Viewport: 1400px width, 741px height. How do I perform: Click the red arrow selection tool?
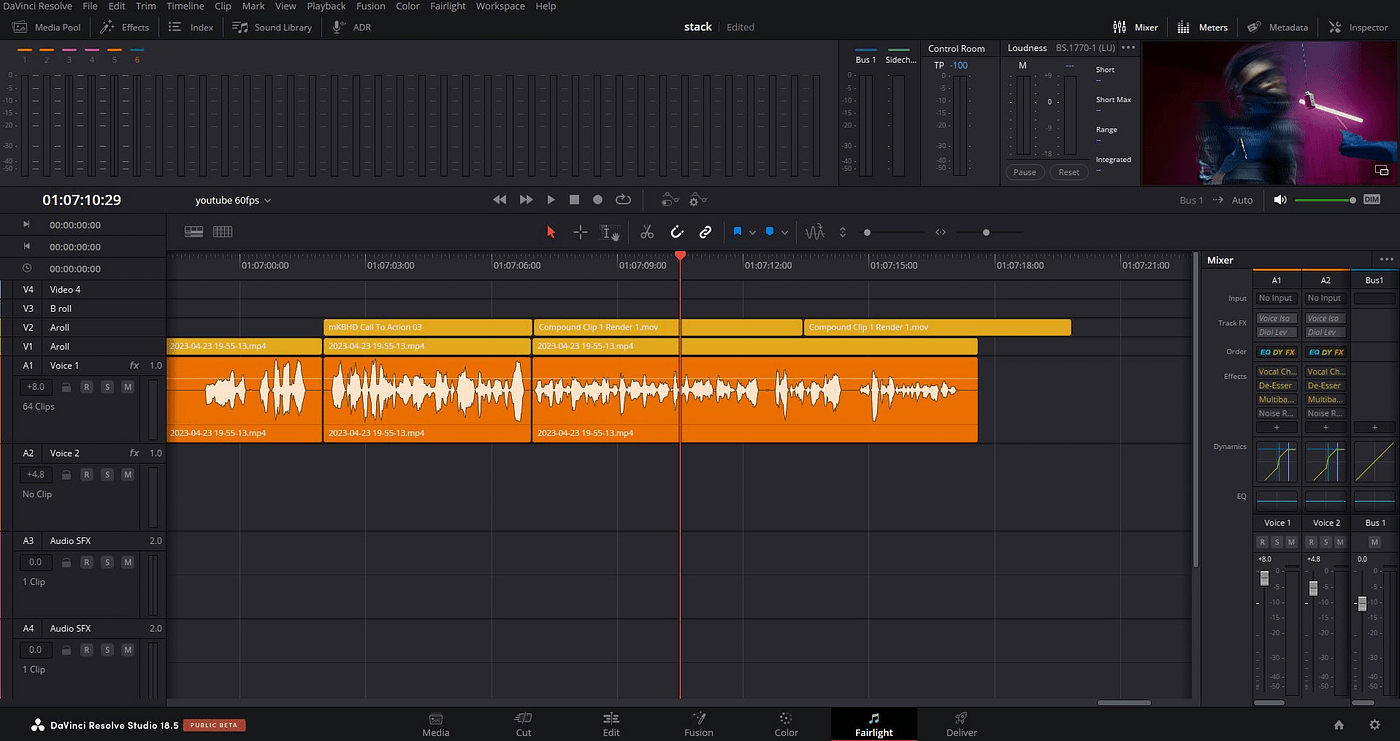(x=550, y=232)
